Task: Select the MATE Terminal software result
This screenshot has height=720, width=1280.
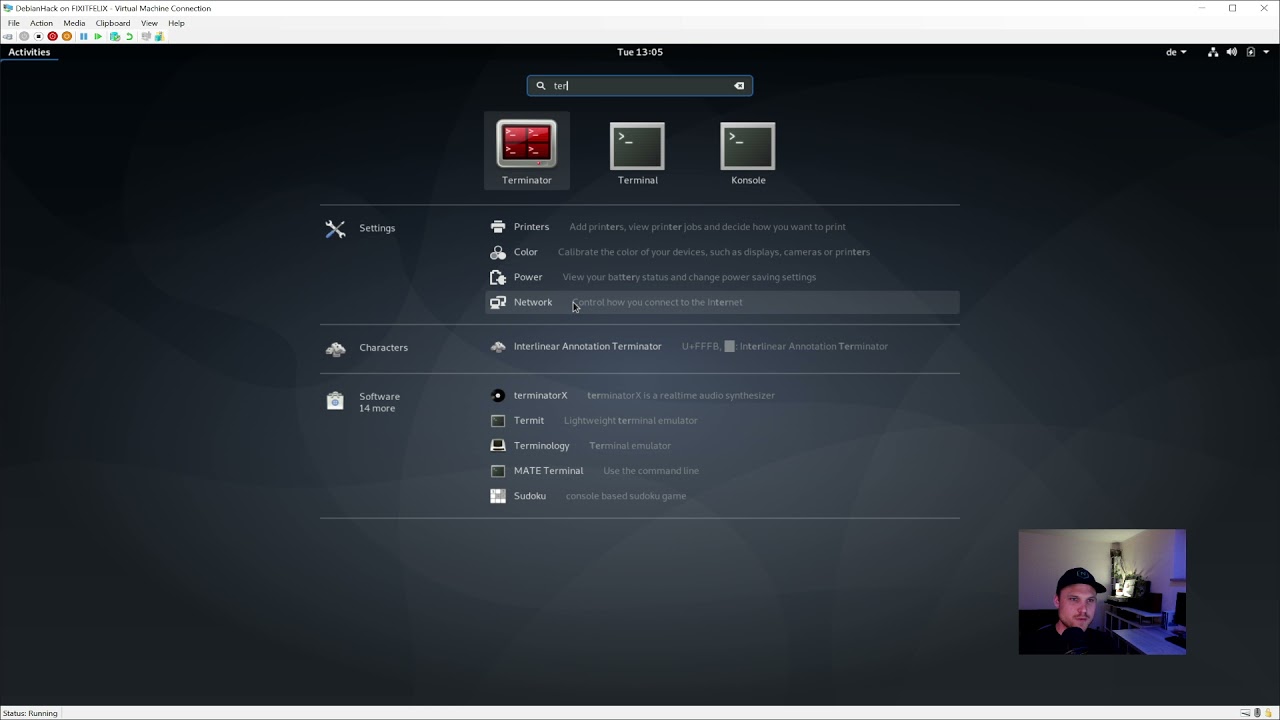Action: [722, 470]
